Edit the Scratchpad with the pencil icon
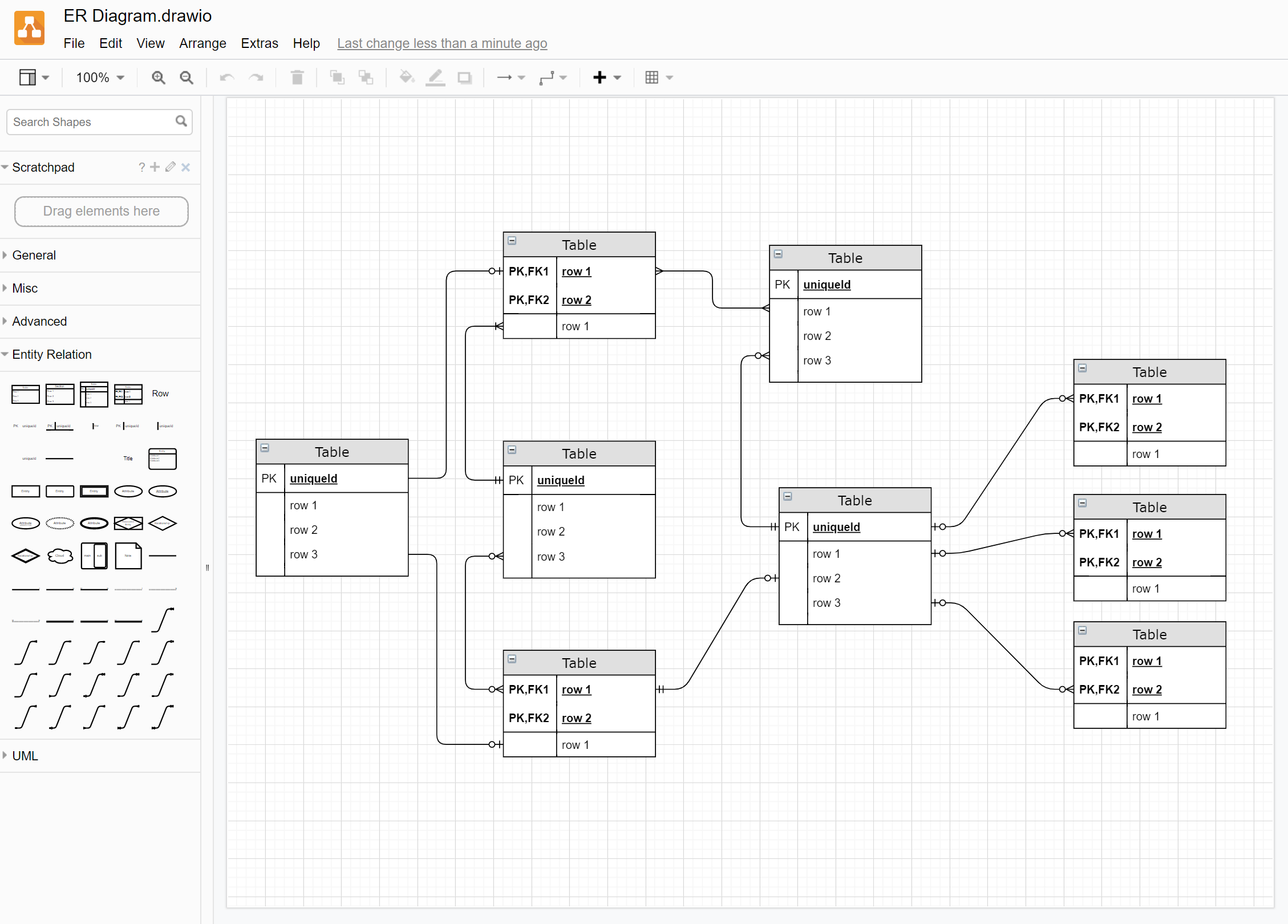 click(x=169, y=167)
